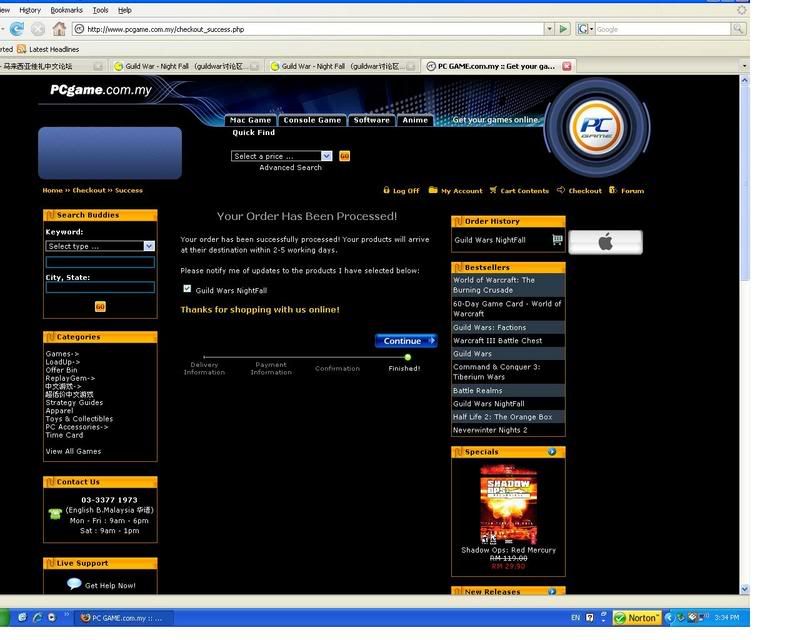This screenshot has height=640, width=800.
Task: Expand the ReplayGem-> category
Action: click(x=70, y=378)
